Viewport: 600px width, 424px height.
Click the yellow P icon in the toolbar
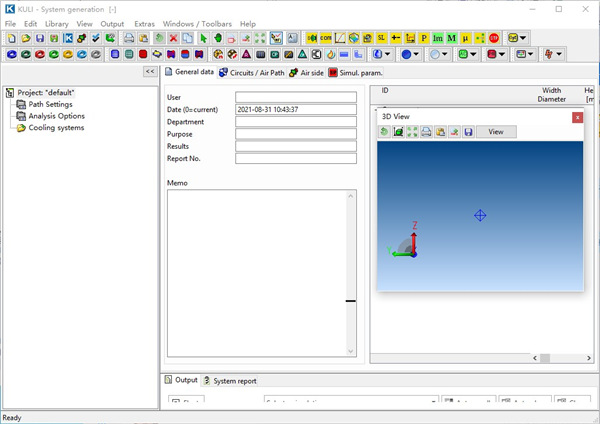[x=424, y=38]
